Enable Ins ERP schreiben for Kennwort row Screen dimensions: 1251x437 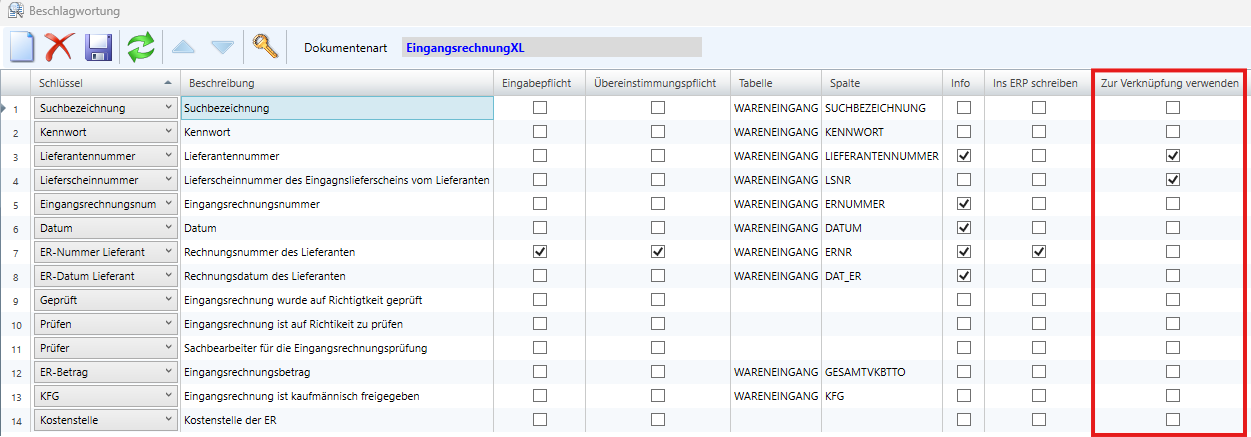1039,132
